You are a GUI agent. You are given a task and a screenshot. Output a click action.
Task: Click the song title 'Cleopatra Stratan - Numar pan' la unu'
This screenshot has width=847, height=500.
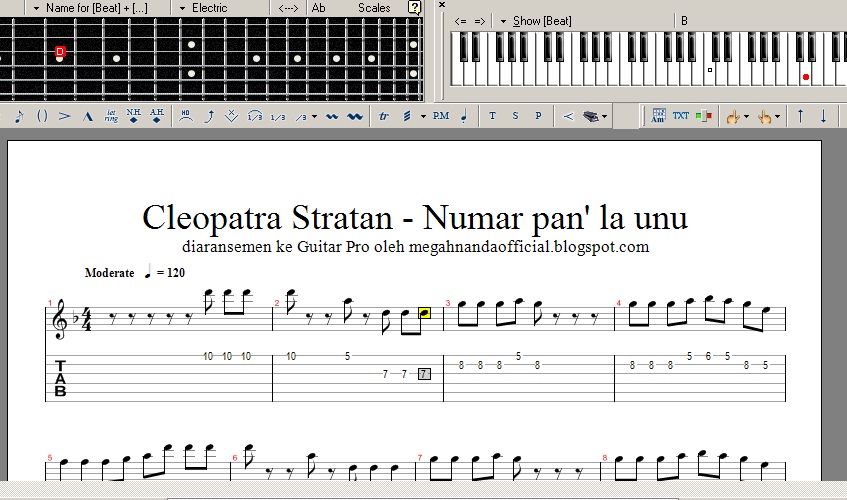pos(415,218)
